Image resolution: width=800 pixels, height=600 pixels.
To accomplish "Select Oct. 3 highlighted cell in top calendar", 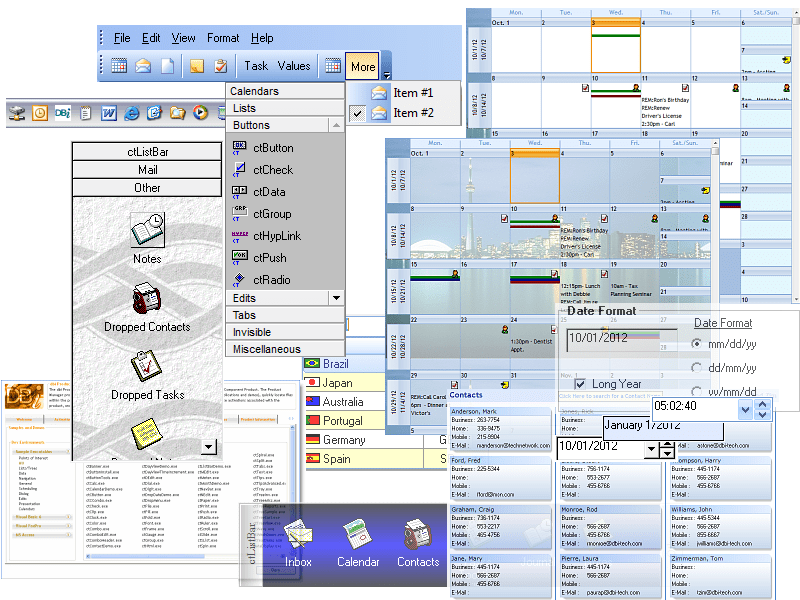I will pyautogui.click(x=616, y=46).
